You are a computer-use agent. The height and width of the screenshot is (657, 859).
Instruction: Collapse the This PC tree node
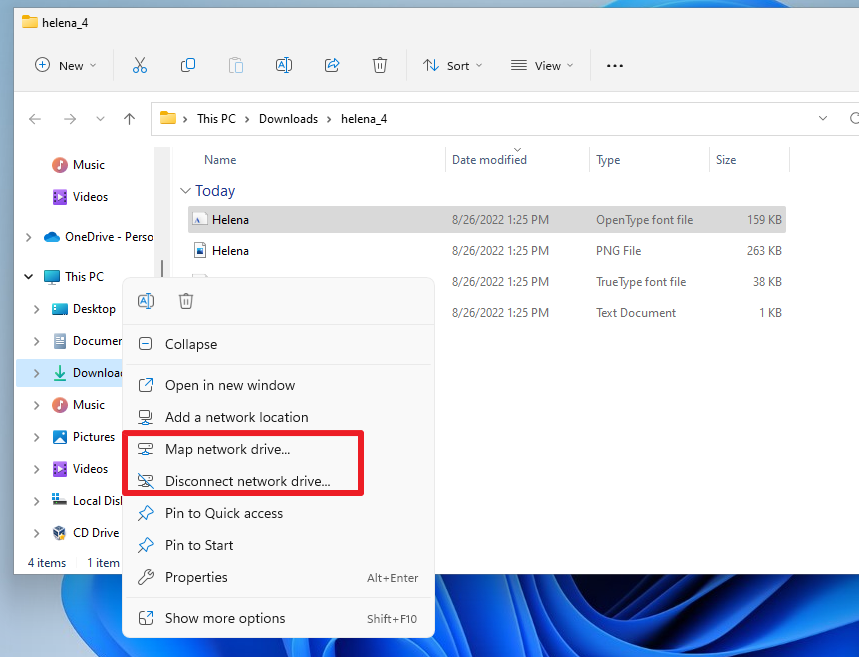point(28,276)
